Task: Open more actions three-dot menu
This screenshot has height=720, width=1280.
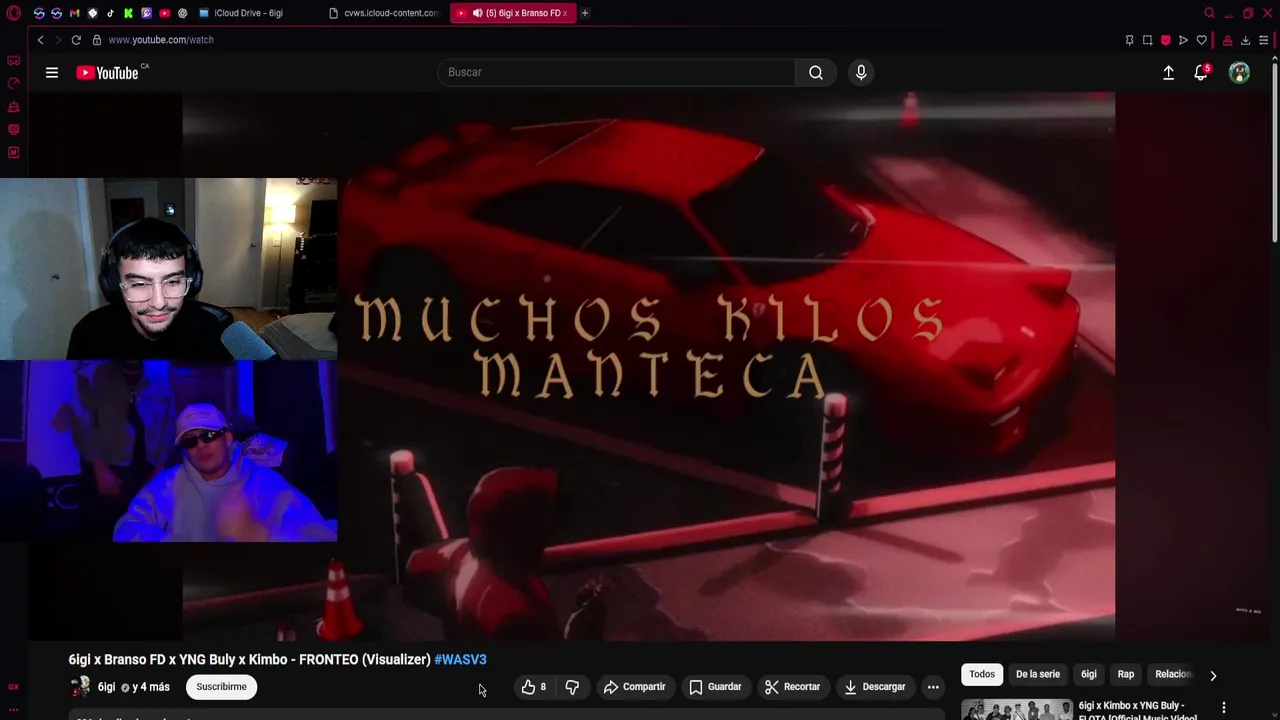Action: 933,687
